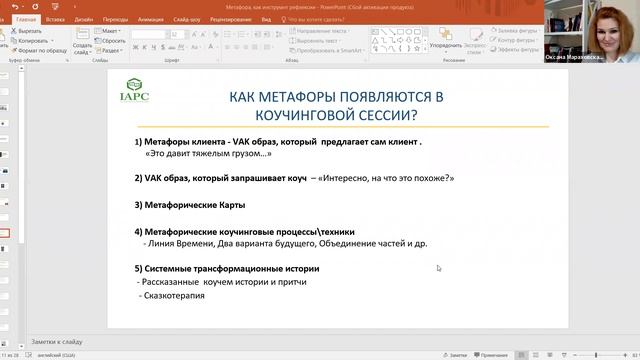The image size is (640, 360).
Task: Open the font name combo box
Action: coord(151,35)
